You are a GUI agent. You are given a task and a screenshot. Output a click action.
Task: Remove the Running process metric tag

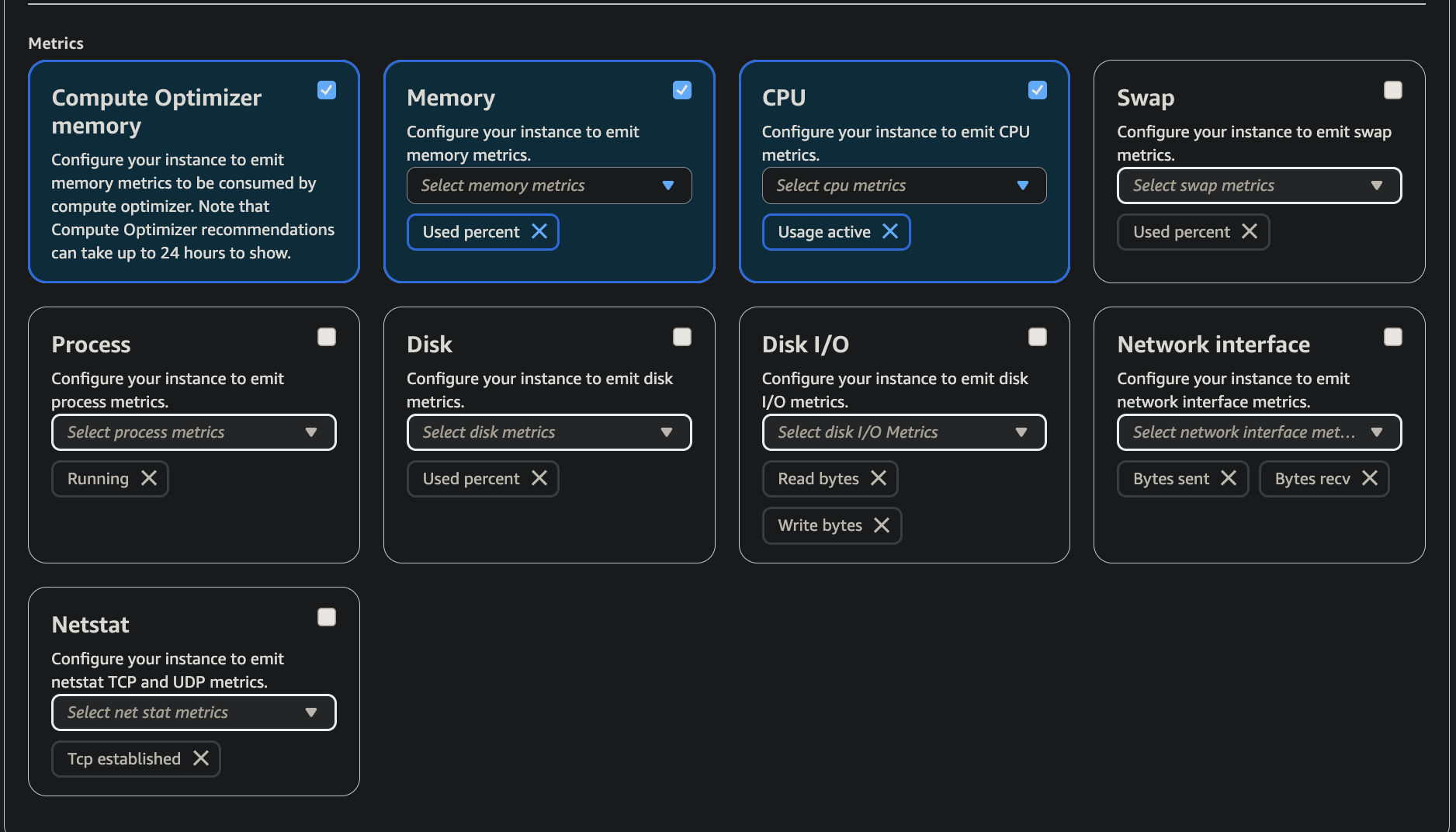pos(149,478)
